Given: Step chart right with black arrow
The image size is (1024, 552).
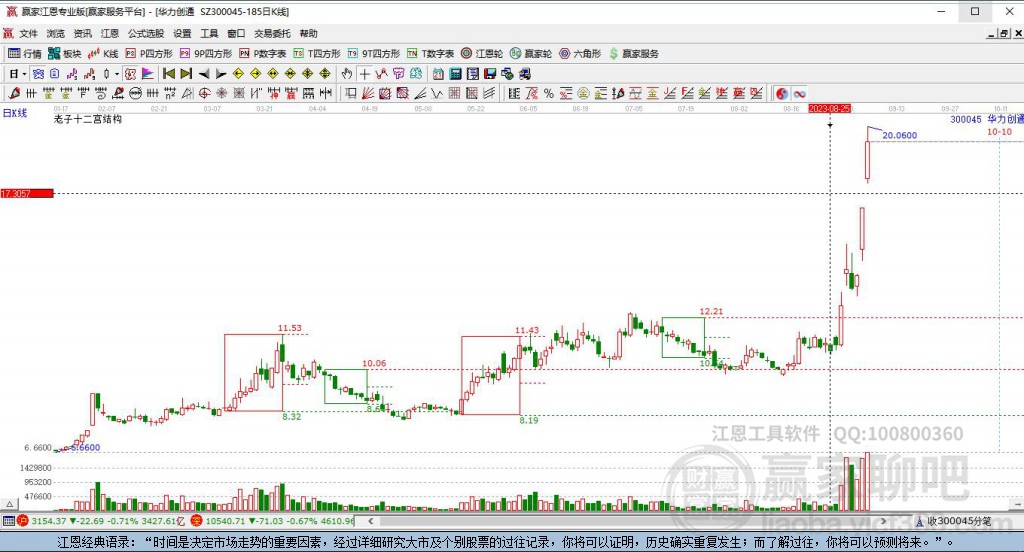Looking at the screenshot, I should pyautogui.click(x=221, y=74).
